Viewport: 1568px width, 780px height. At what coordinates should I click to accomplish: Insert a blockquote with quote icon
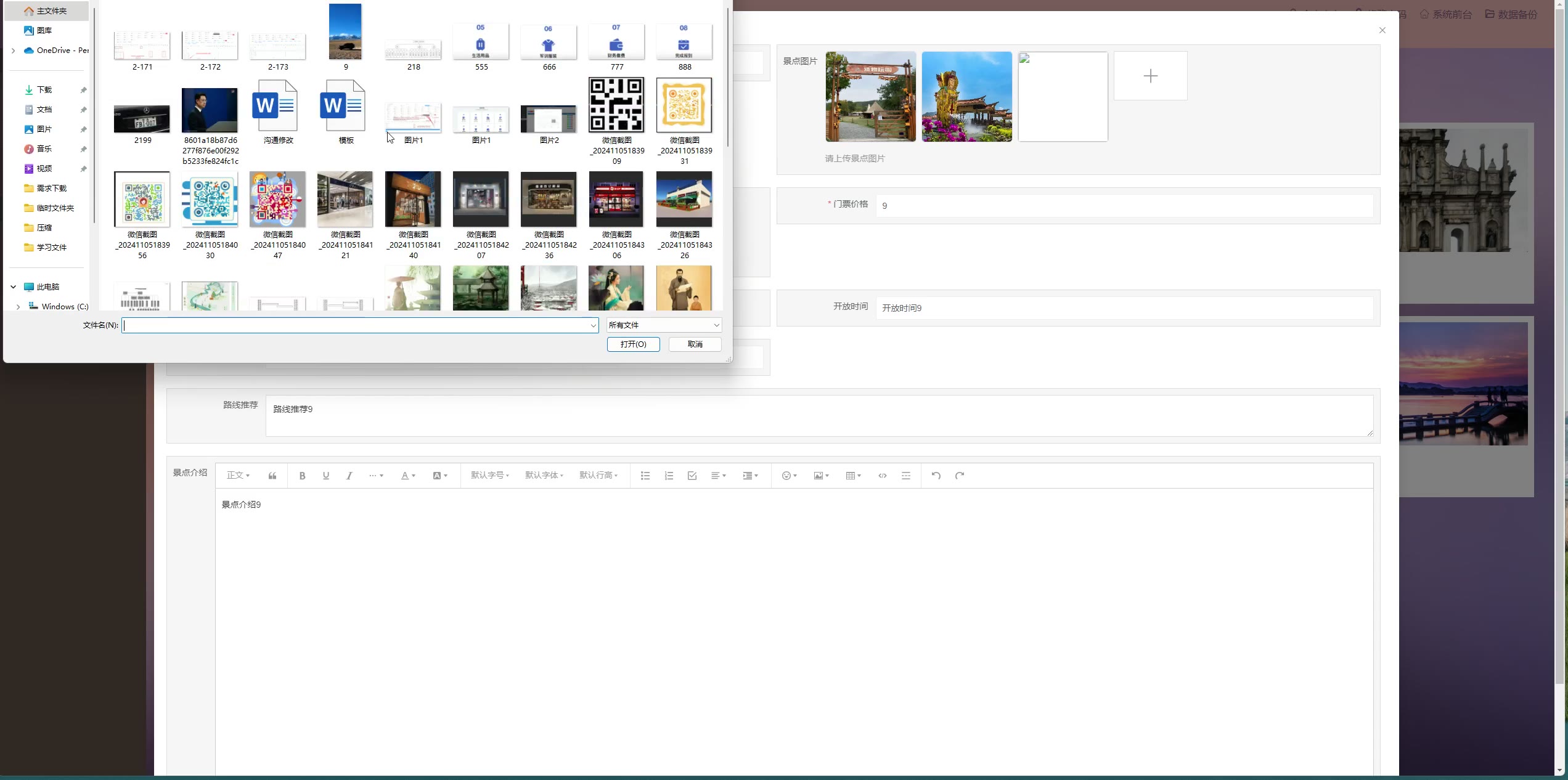tap(272, 476)
